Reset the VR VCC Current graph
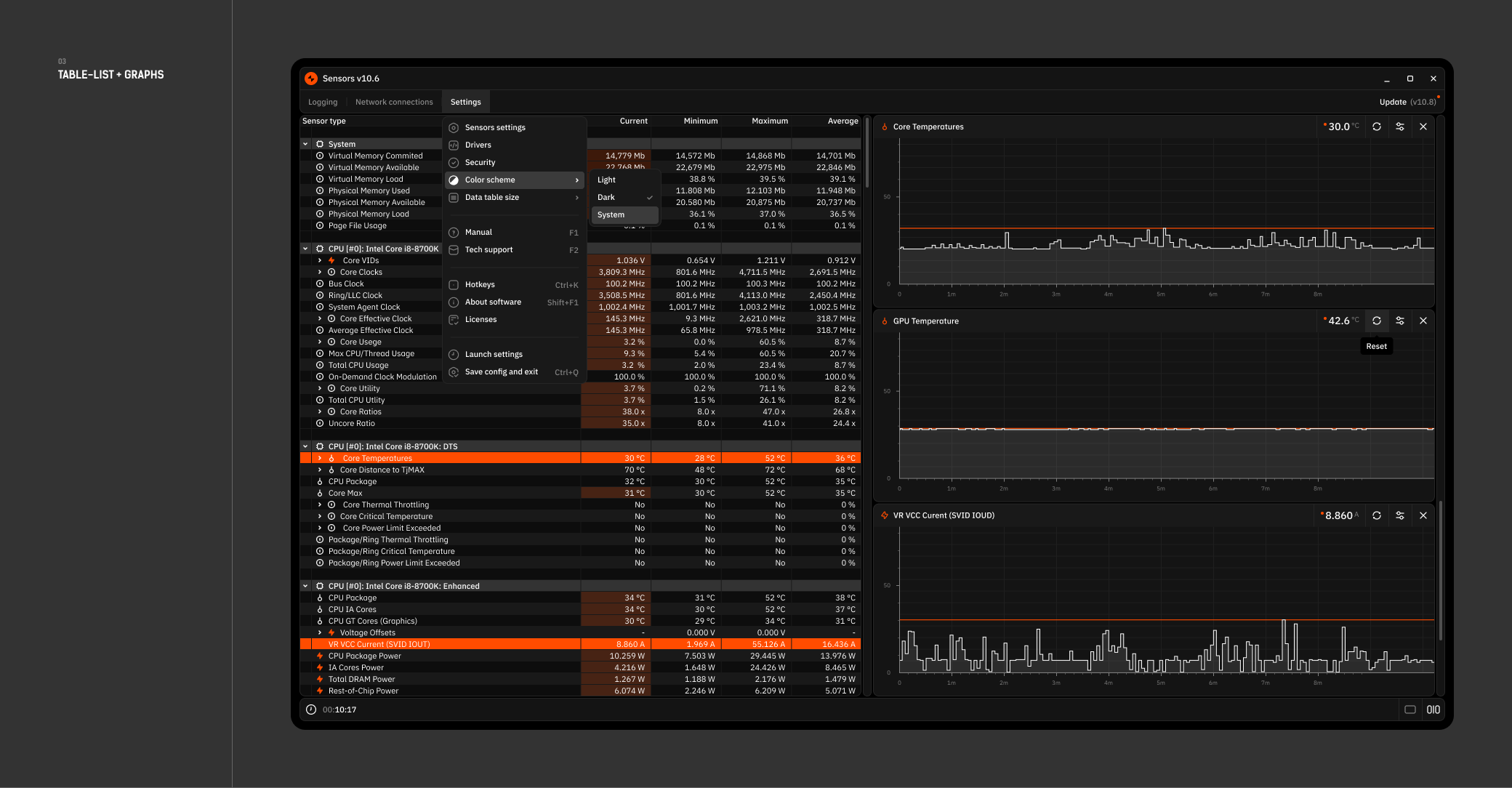The image size is (1512, 788). point(1377,515)
